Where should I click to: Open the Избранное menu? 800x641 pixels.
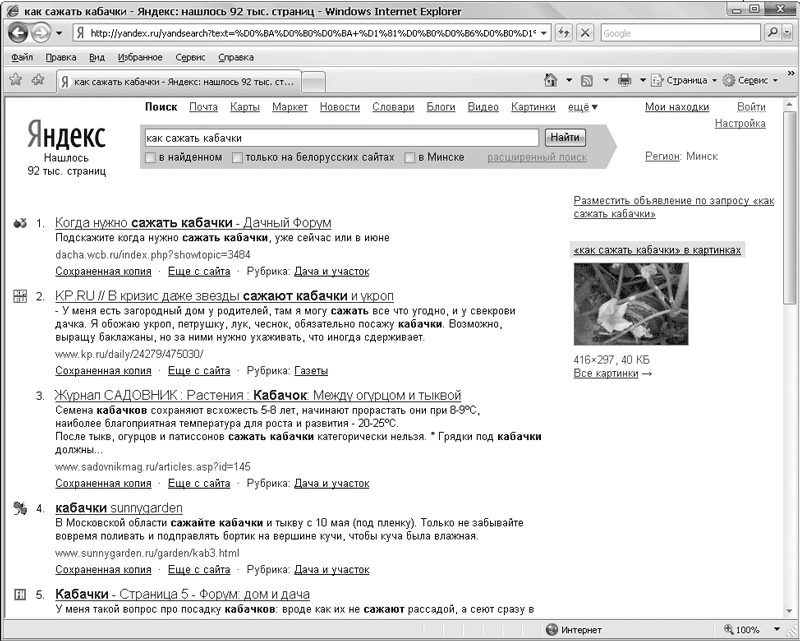[x=140, y=57]
